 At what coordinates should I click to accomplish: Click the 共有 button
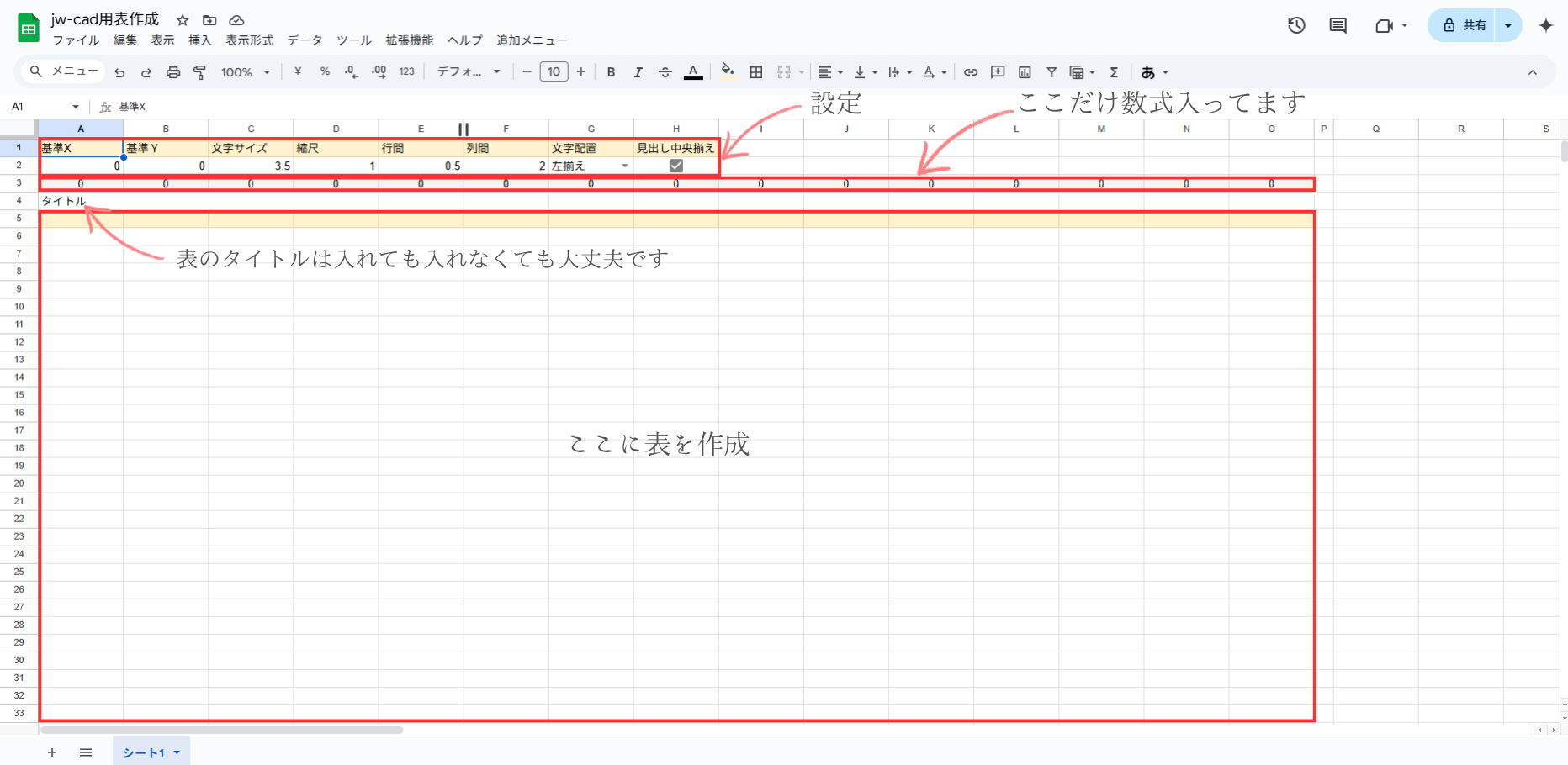pyautogui.click(x=1470, y=25)
